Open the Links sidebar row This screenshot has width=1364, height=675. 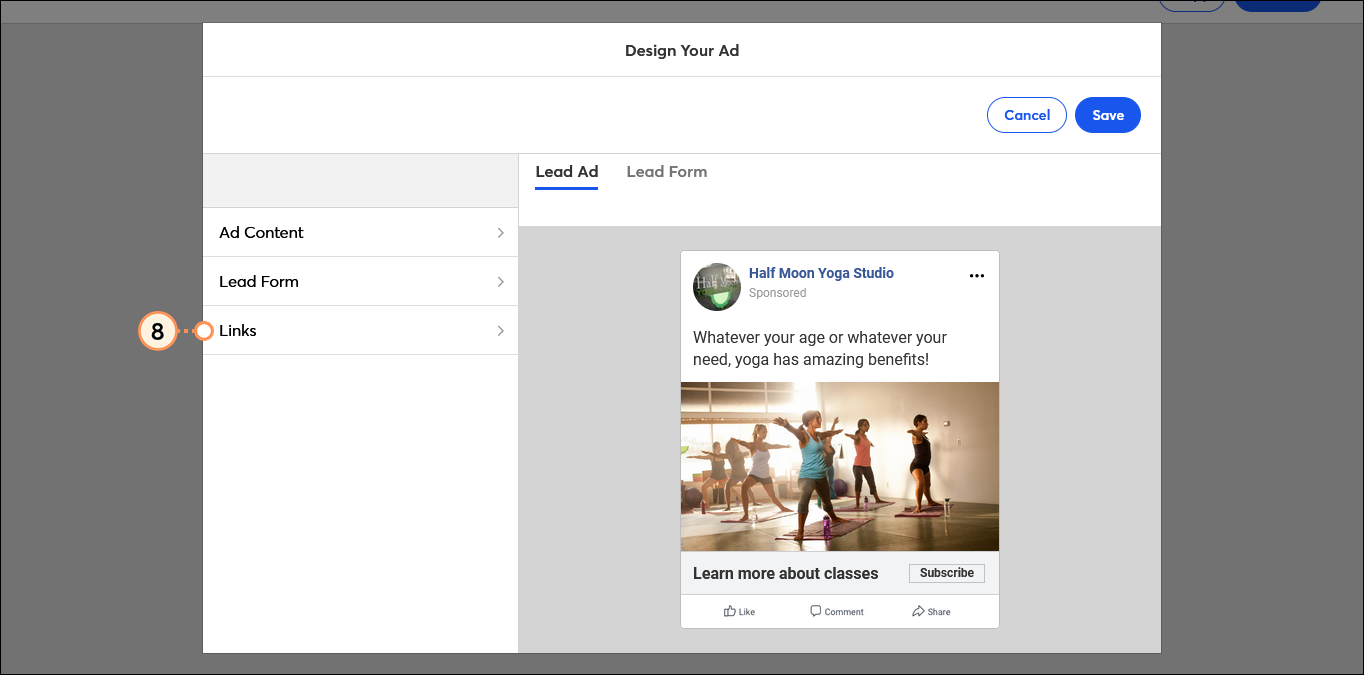point(360,330)
